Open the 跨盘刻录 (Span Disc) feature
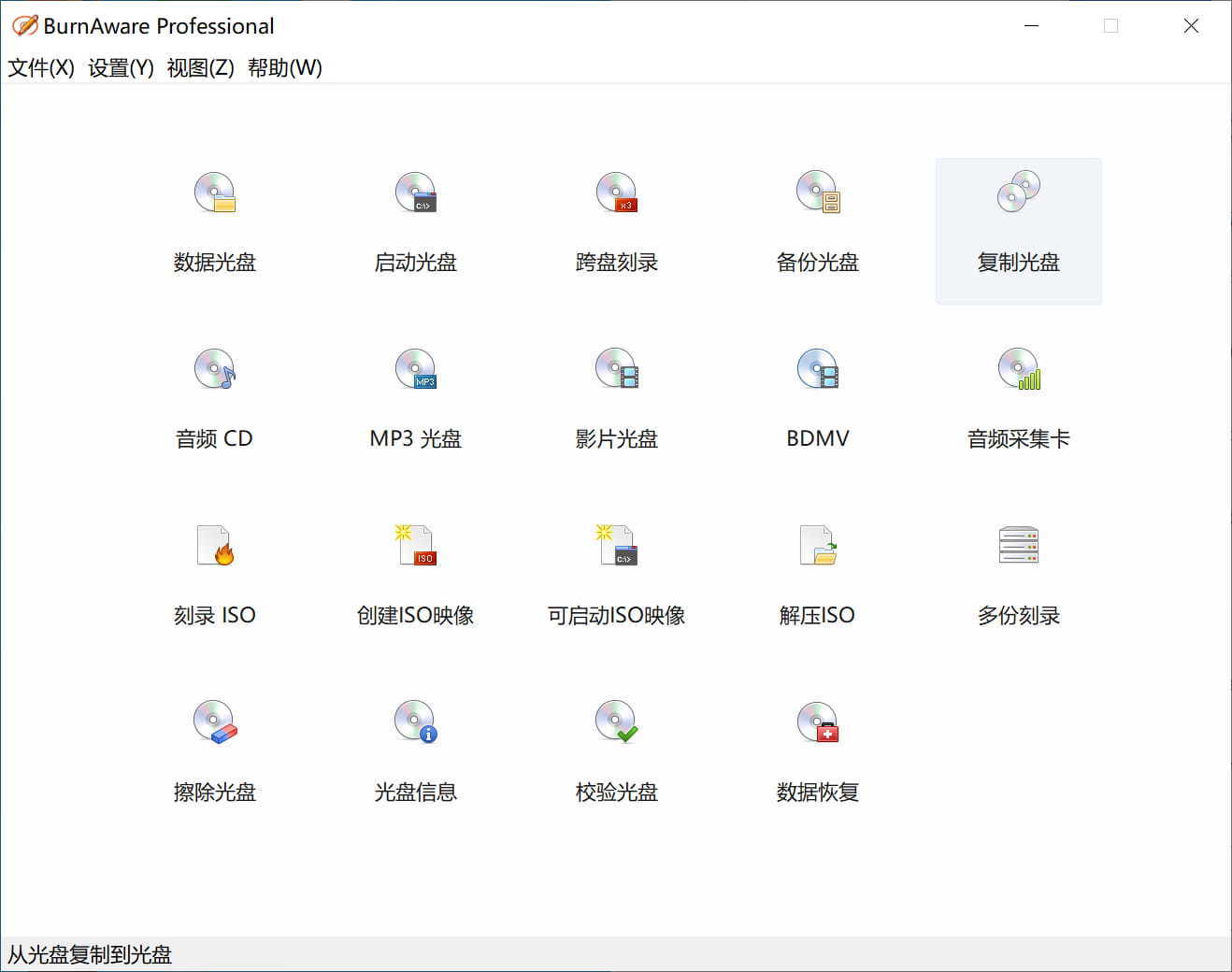This screenshot has width=1232, height=972. [x=616, y=224]
